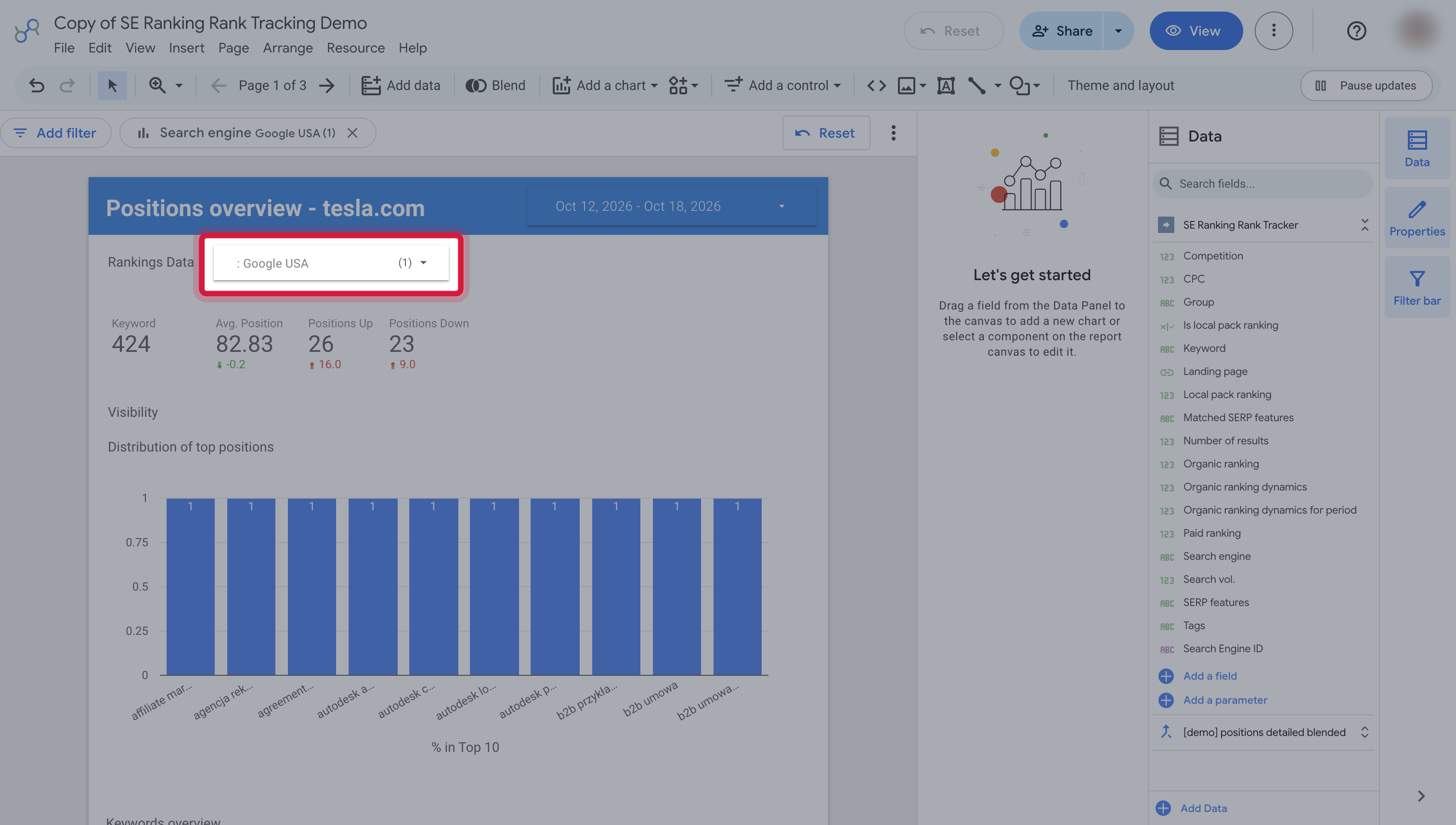
Task: Click the Redo arrow icon
Action: point(67,86)
